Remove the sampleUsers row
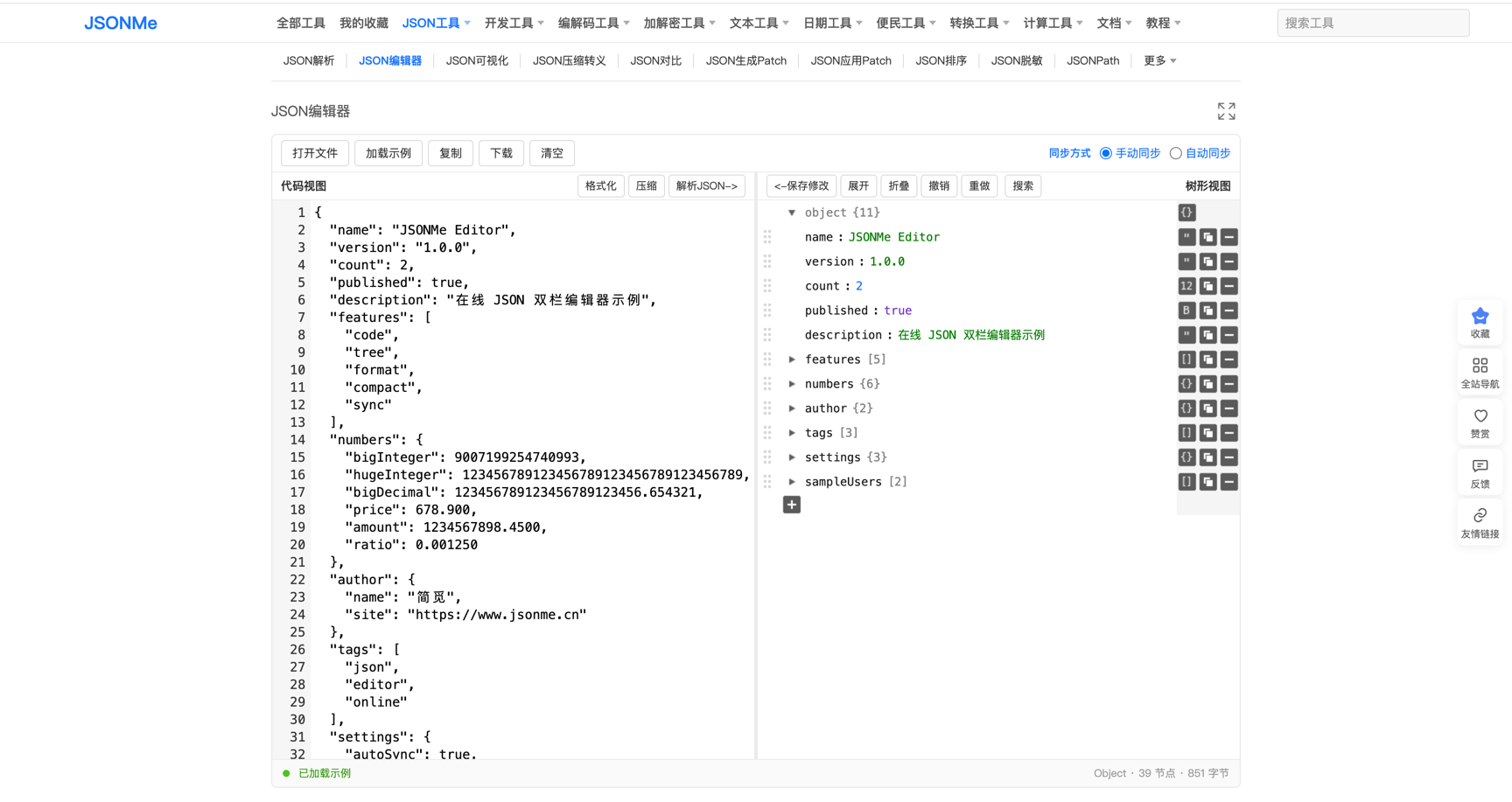Image resolution: width=1512 pixels, height=802 pixels. [1228, 482]
